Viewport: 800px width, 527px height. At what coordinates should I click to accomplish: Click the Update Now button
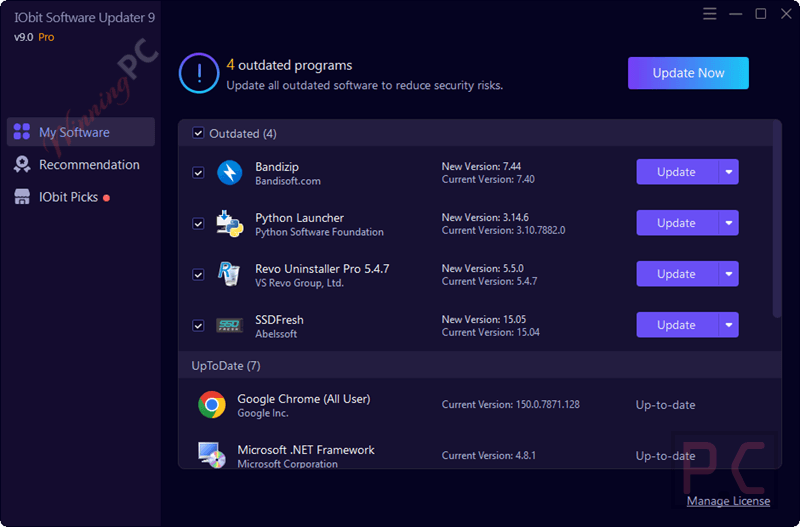point(688,73)
